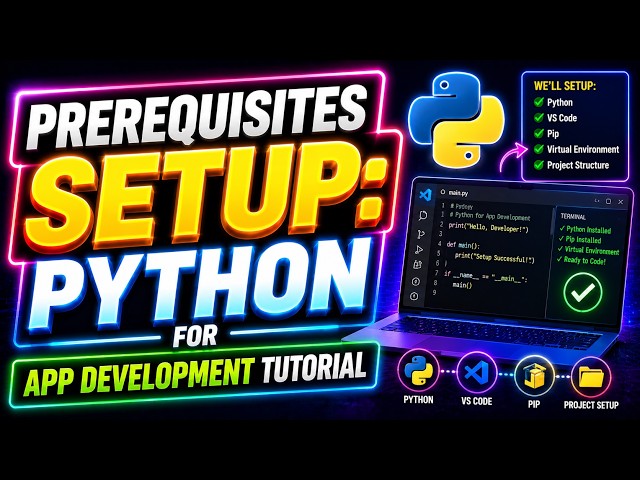Click the 'WE'LL SETUP:' heading
The height and width of the screenshot is (480, 640).
pos(564,86)
